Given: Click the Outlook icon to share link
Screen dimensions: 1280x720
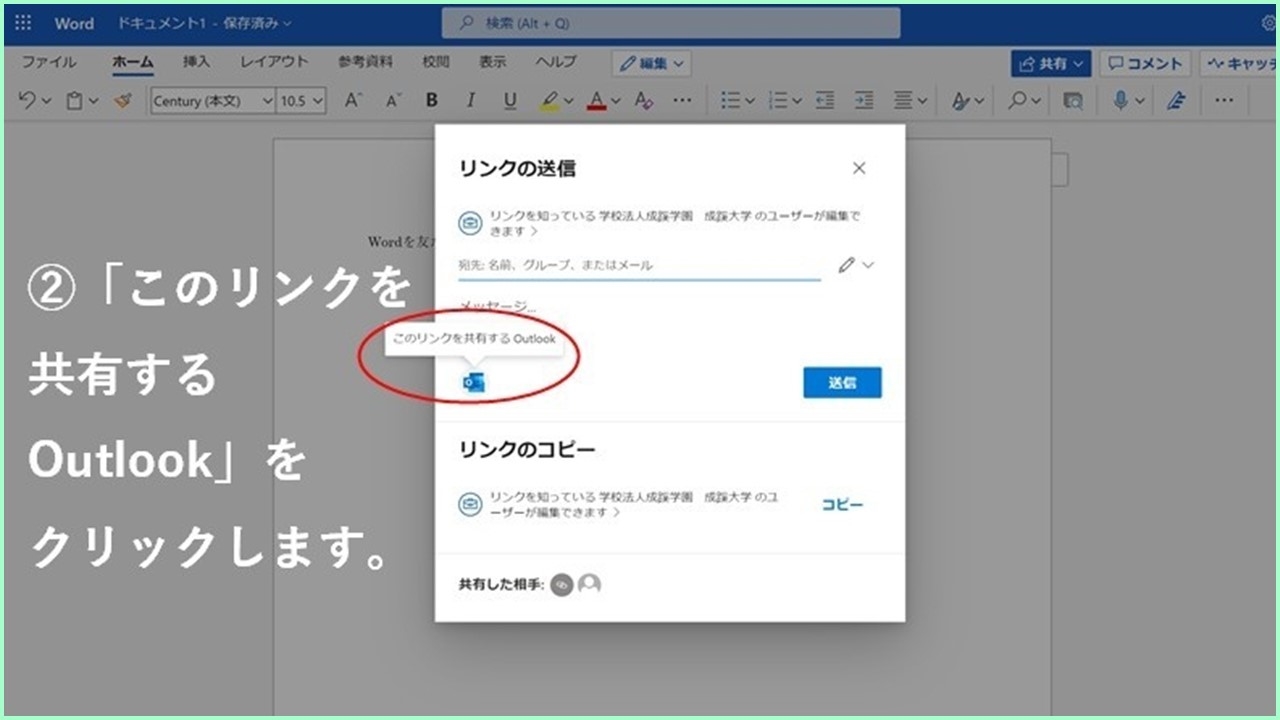Looking at the screenshot, I should pyautogui.click(x=474, y=382).
